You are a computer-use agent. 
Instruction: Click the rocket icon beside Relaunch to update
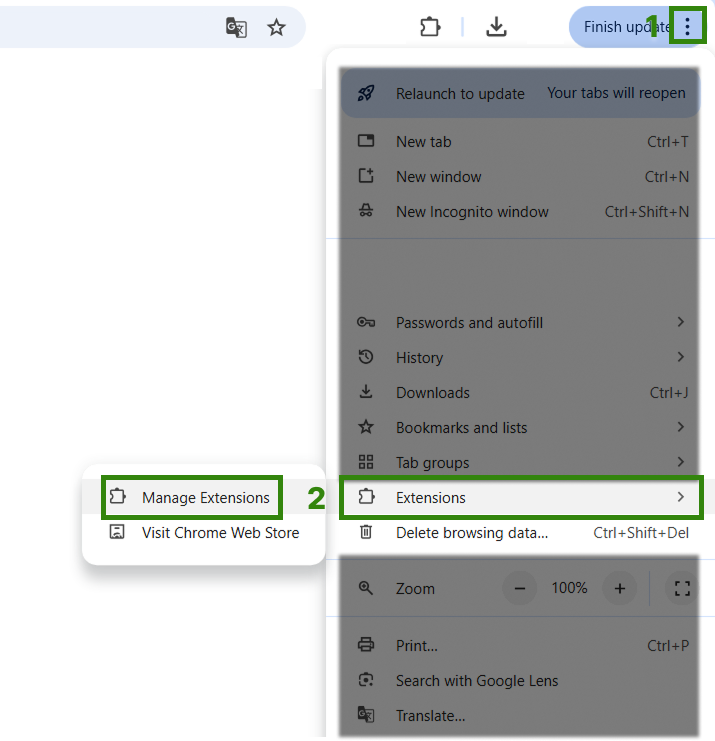(366, 93)
